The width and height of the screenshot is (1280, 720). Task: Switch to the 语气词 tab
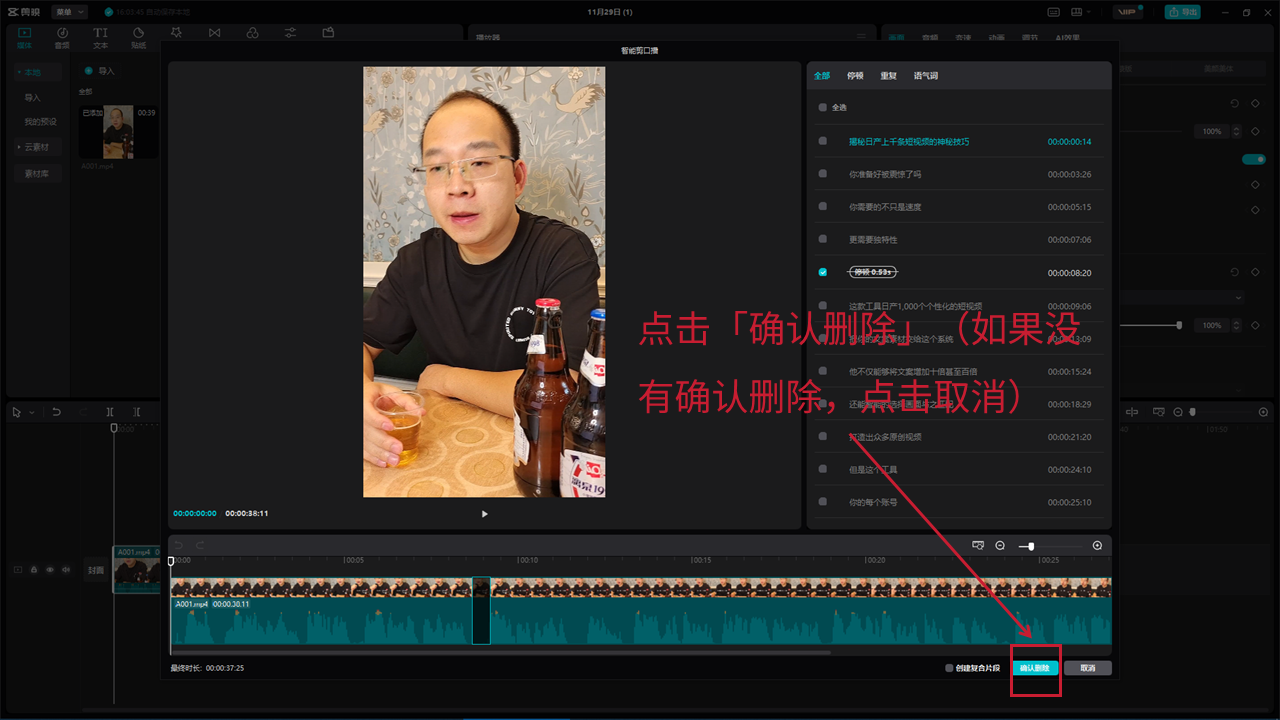(926, 76)
